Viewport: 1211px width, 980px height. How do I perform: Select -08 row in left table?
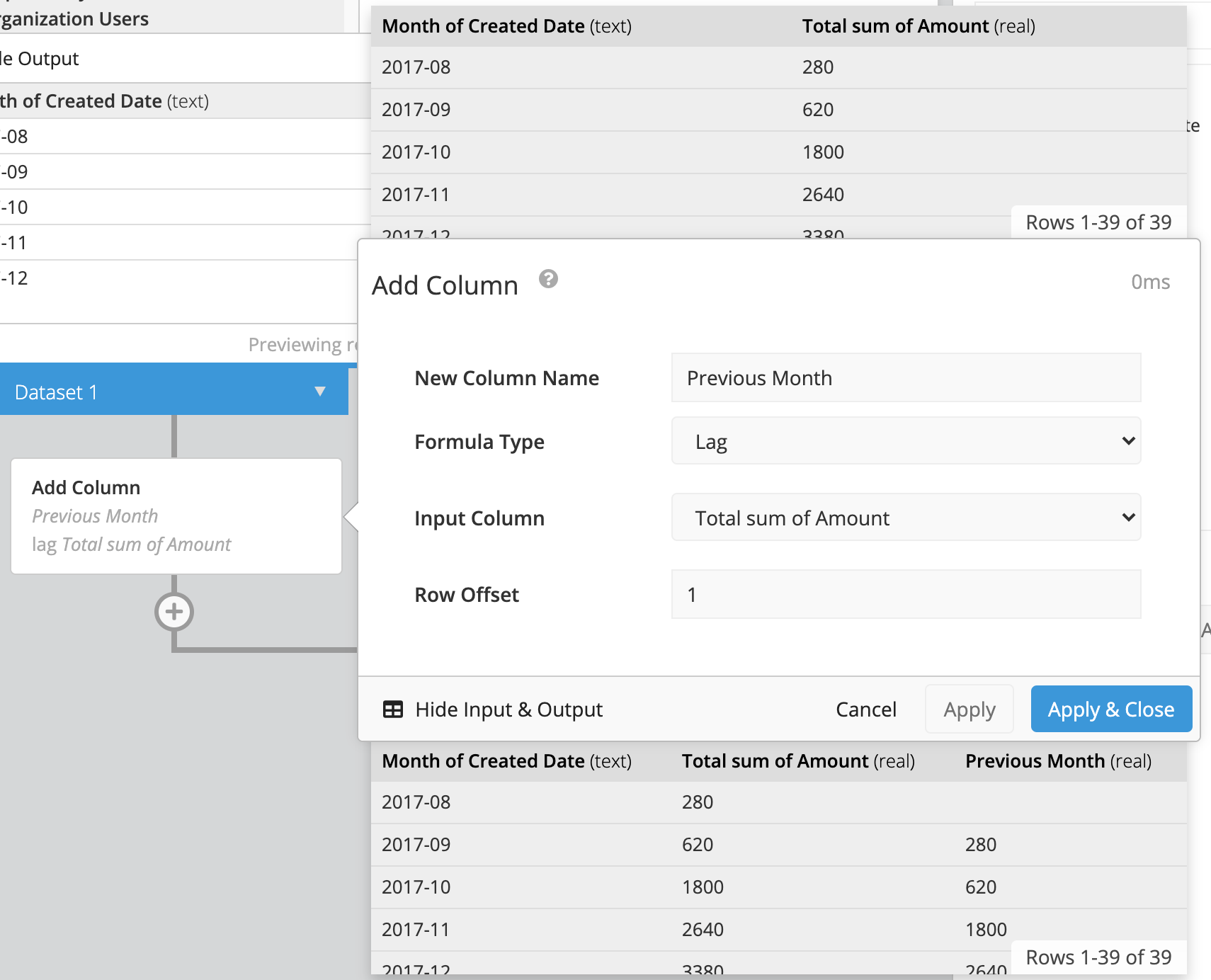(186, 137)
